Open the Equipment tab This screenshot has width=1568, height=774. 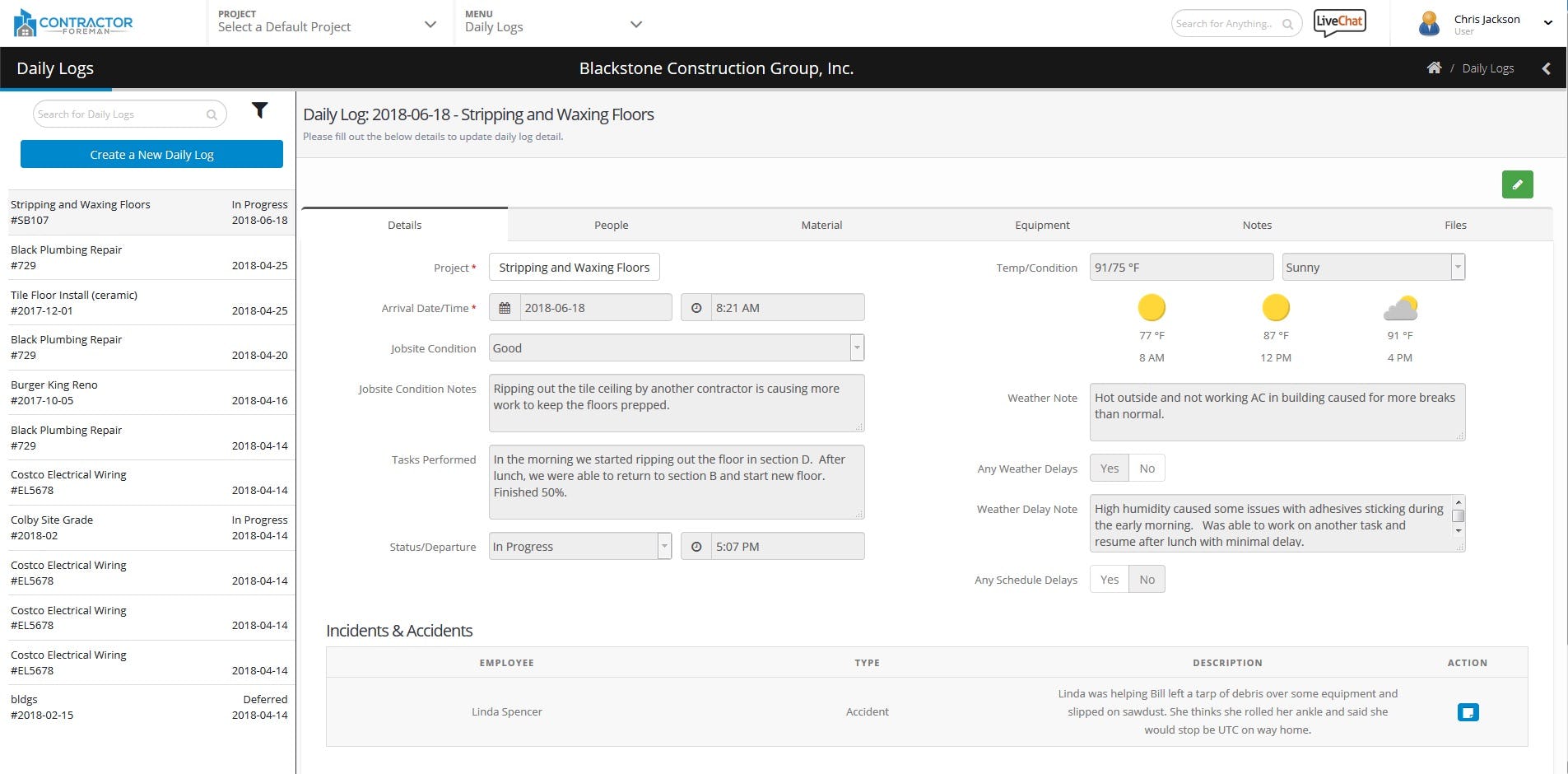(1042, 225)
